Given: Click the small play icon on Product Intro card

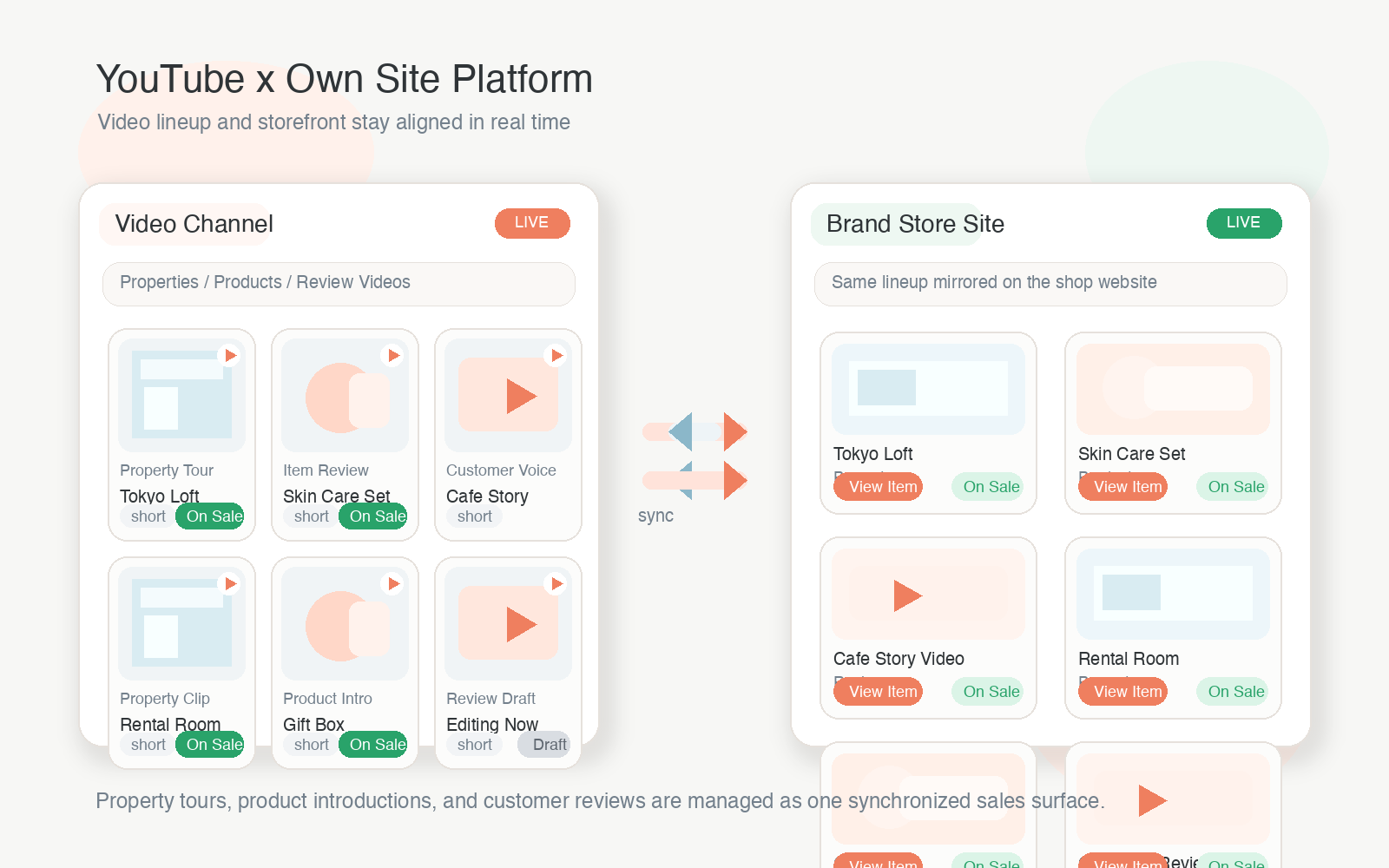Looking at the screenshot, I should pyautogui.click(x=393, y=583).
